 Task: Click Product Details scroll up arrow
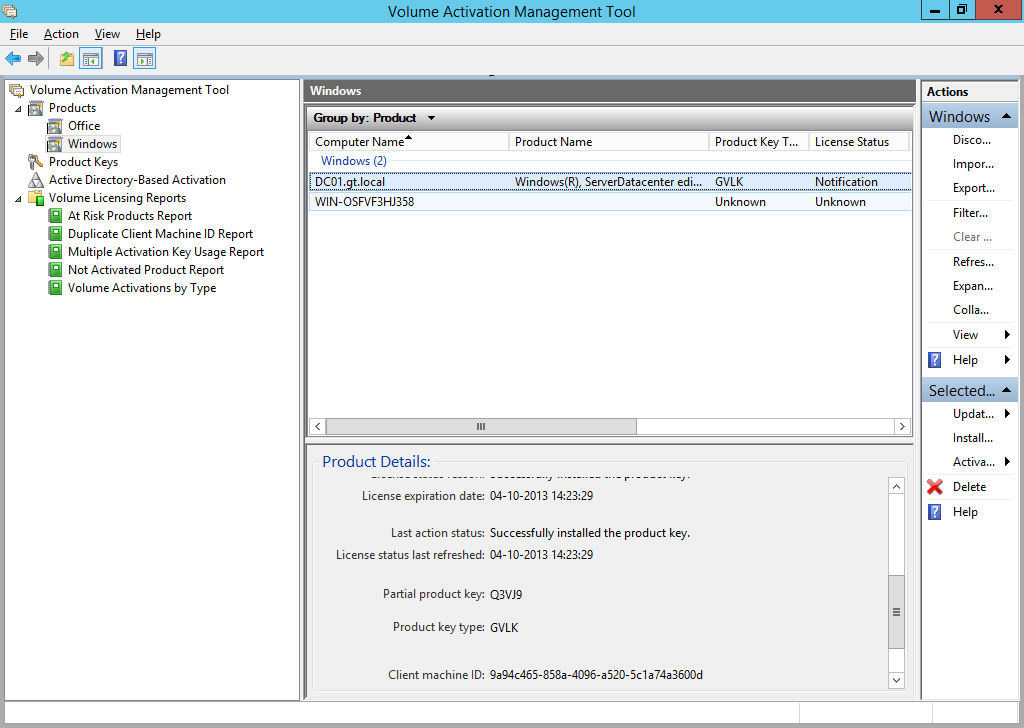click(897, 486)
